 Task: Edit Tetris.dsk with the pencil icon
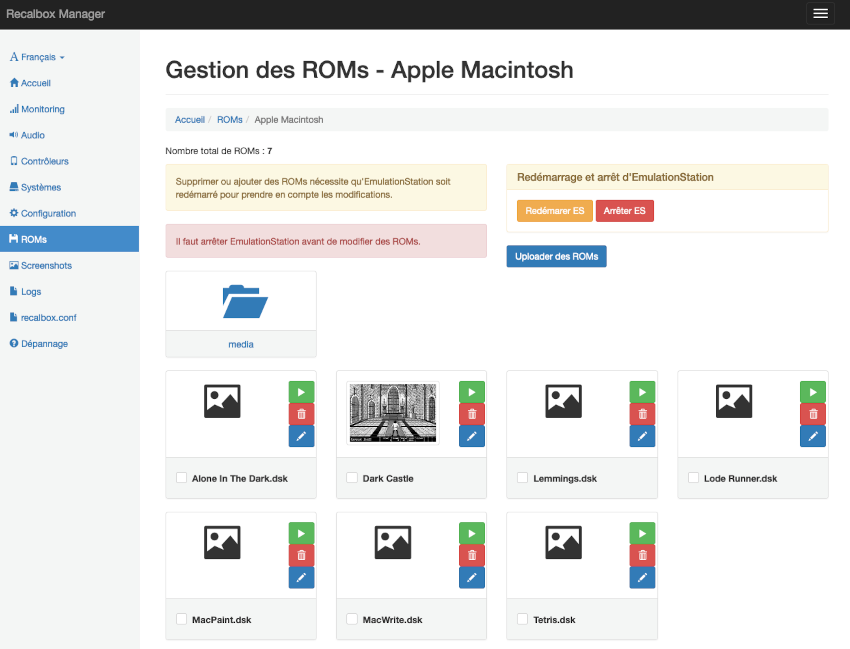point(642,577)
